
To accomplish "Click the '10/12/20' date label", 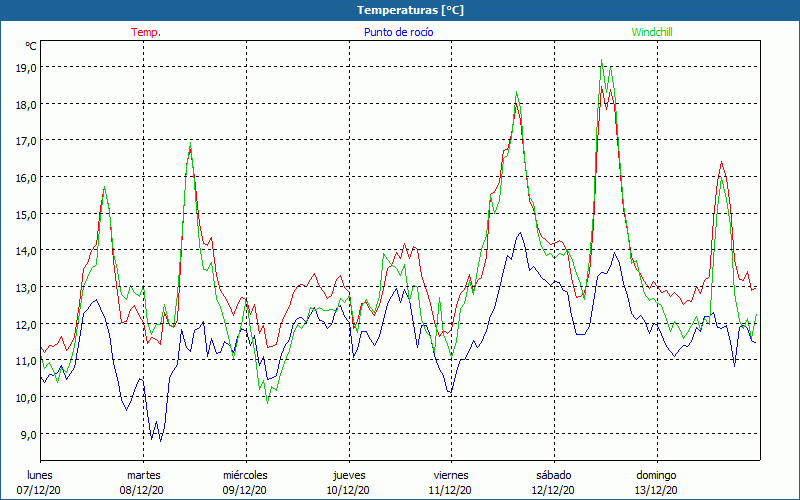I will [x=348, y=490].
